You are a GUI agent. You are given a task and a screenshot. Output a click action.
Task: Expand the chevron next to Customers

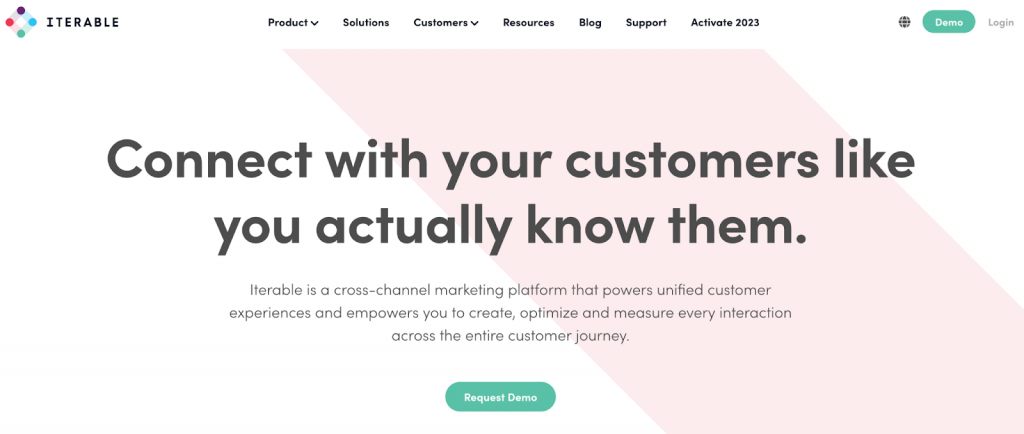pyautogui.click(x=474, y=23)
